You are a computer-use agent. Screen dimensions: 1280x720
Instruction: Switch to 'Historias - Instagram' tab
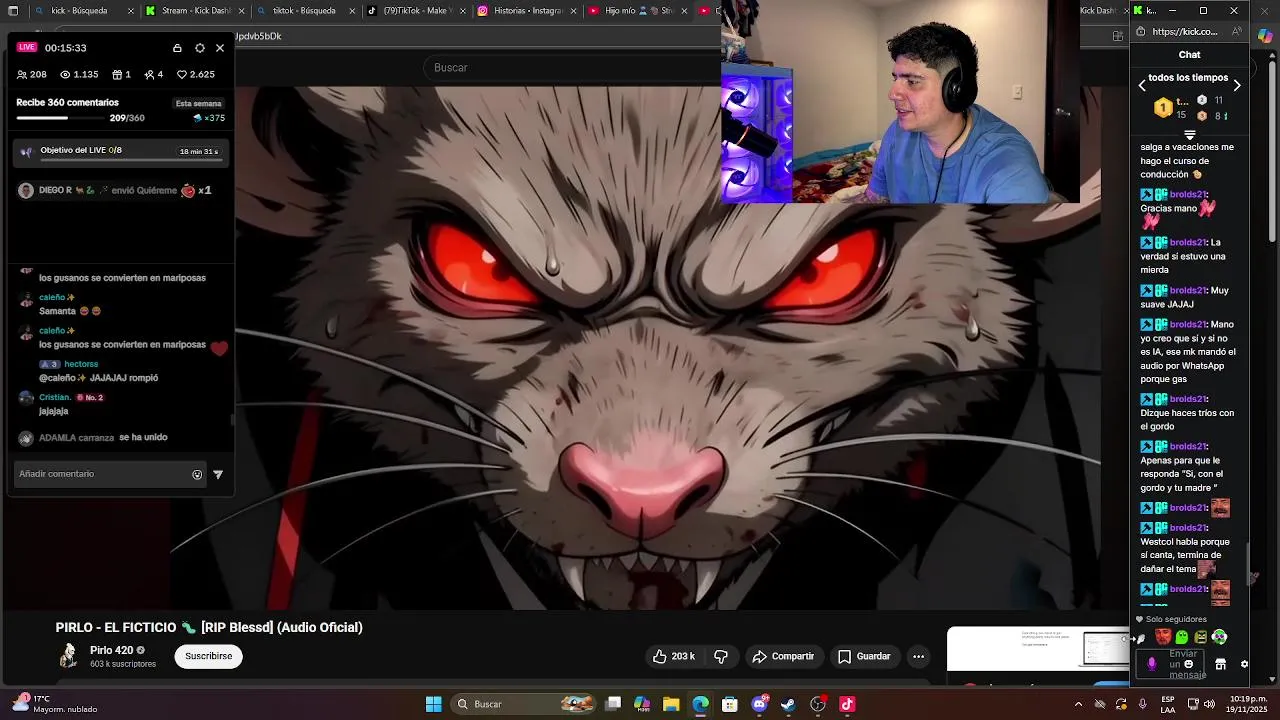[525, 11]
